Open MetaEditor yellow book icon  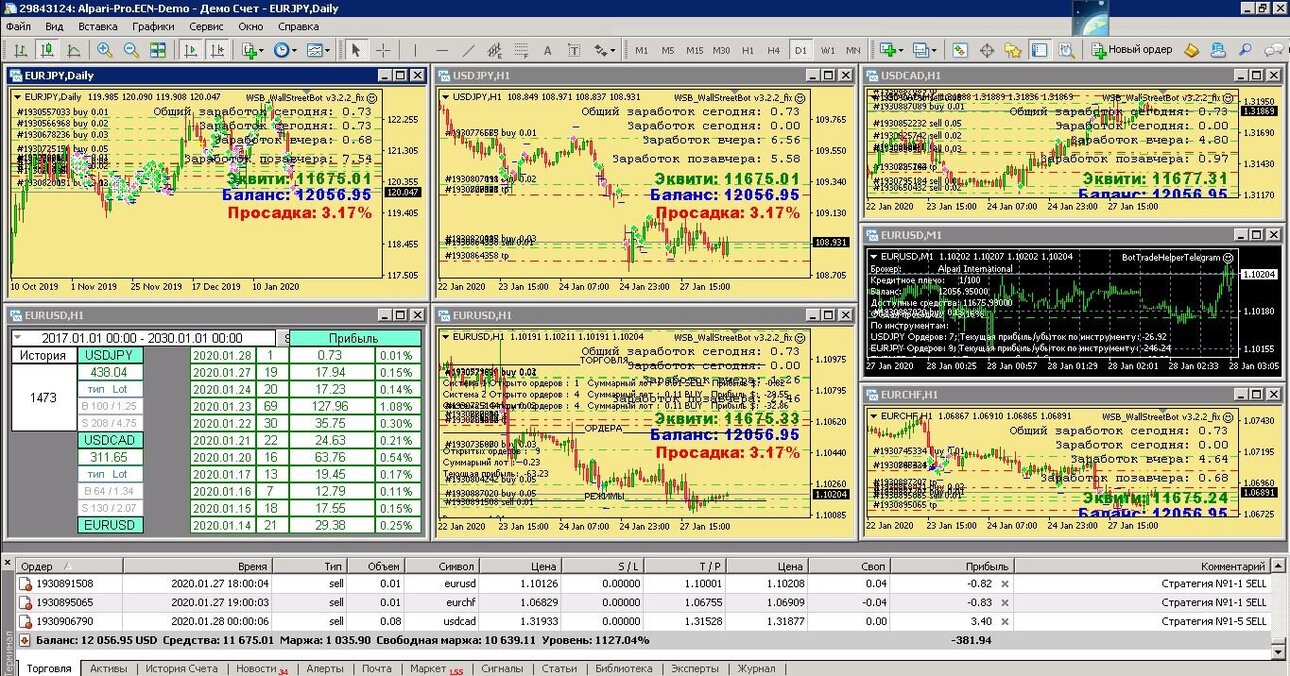[x=1191, y=50]
